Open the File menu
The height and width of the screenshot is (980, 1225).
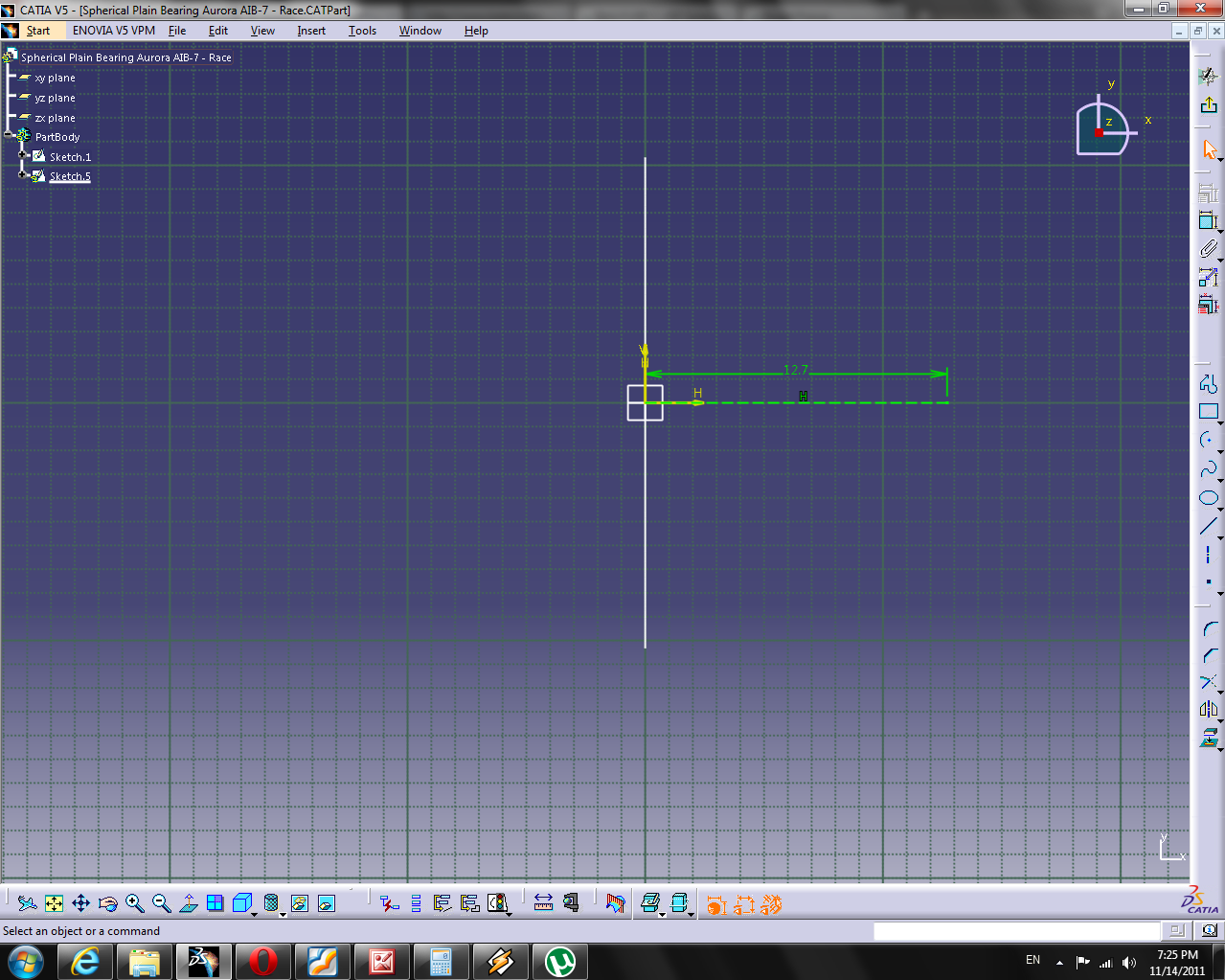[x=177, y=31]
